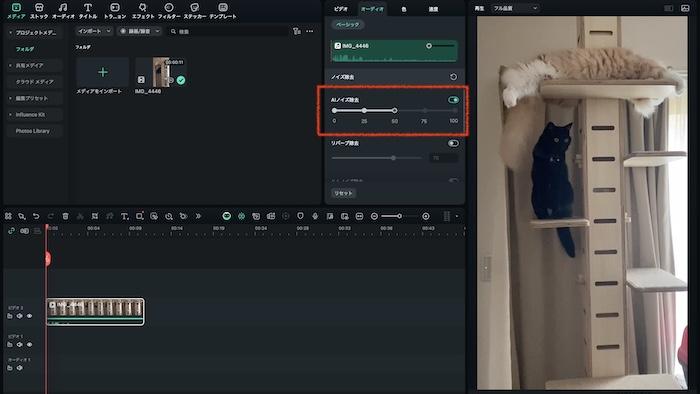Click the timeline zoom slider handle
The width and height of the screenshot is (700, 394).
tap(399, 216)
